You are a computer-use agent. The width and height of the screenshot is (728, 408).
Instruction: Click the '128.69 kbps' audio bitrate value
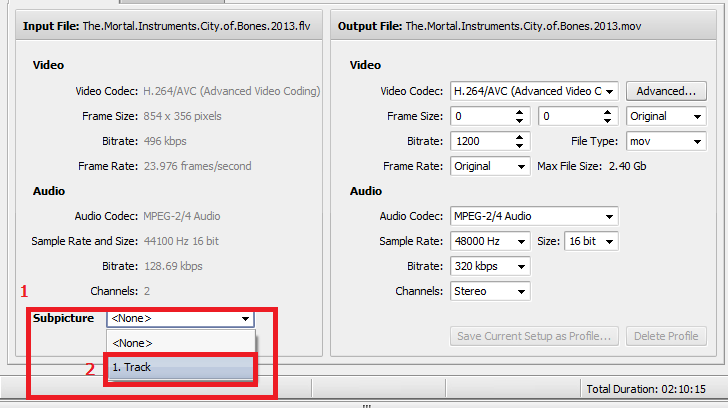[173, 266]
